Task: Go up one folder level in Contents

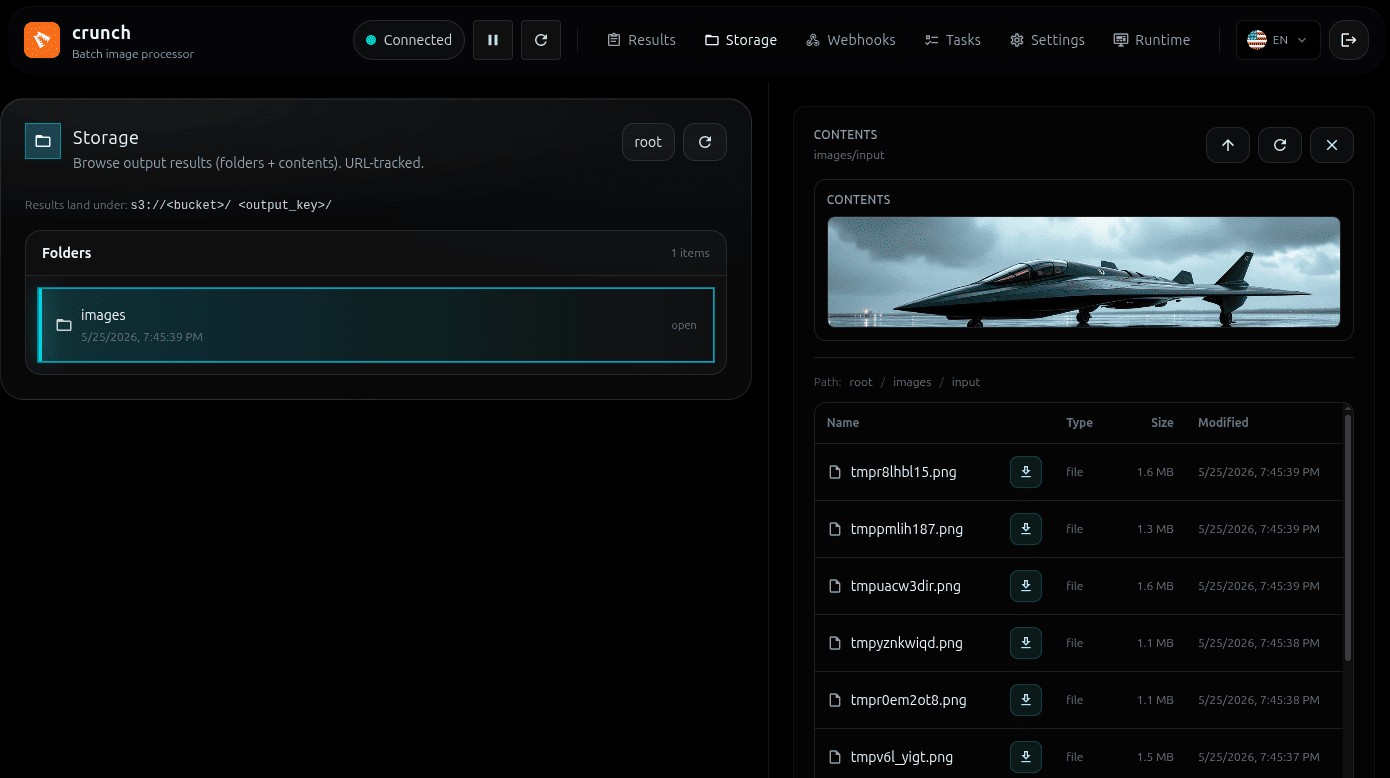Action: pos(1228,145)
